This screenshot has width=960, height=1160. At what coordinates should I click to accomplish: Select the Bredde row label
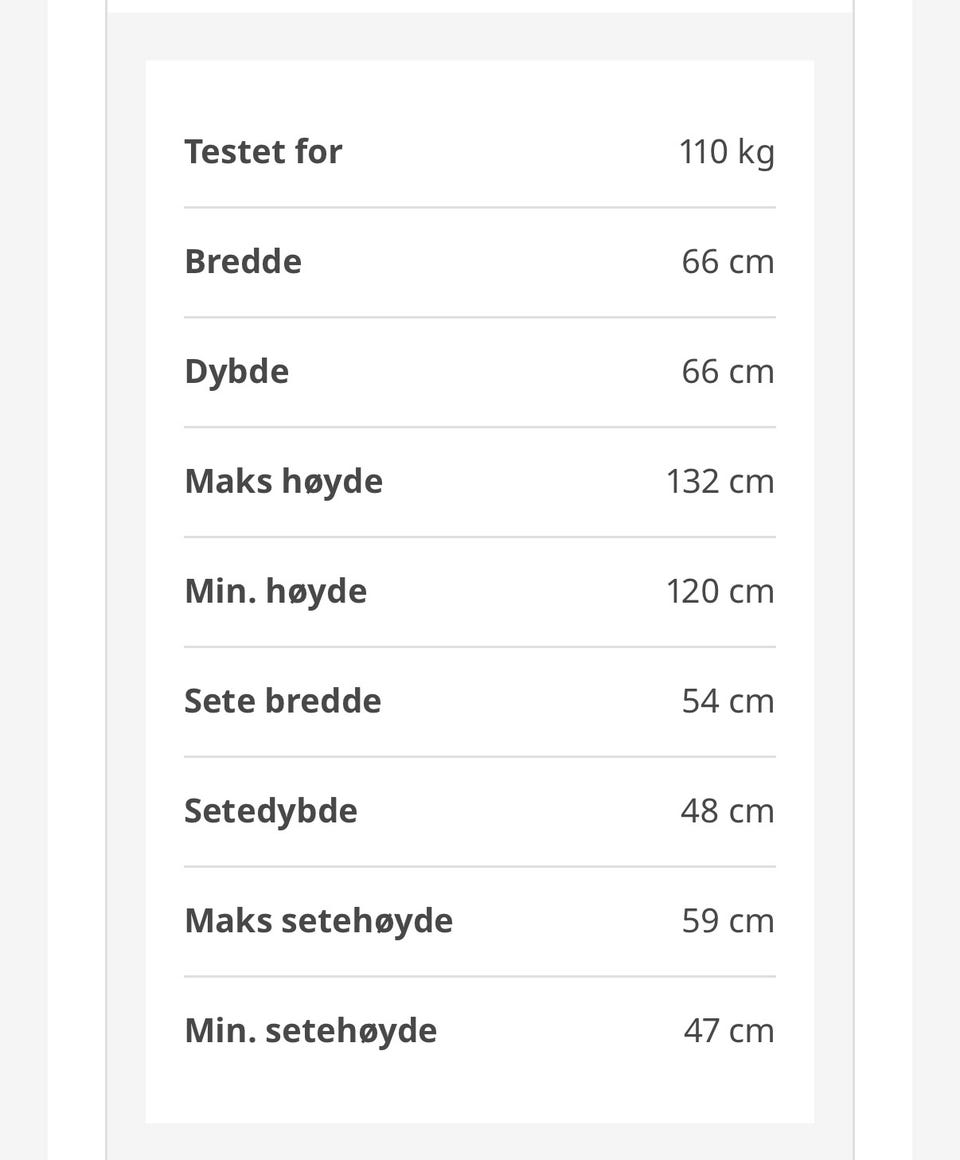tap(243, 261)
